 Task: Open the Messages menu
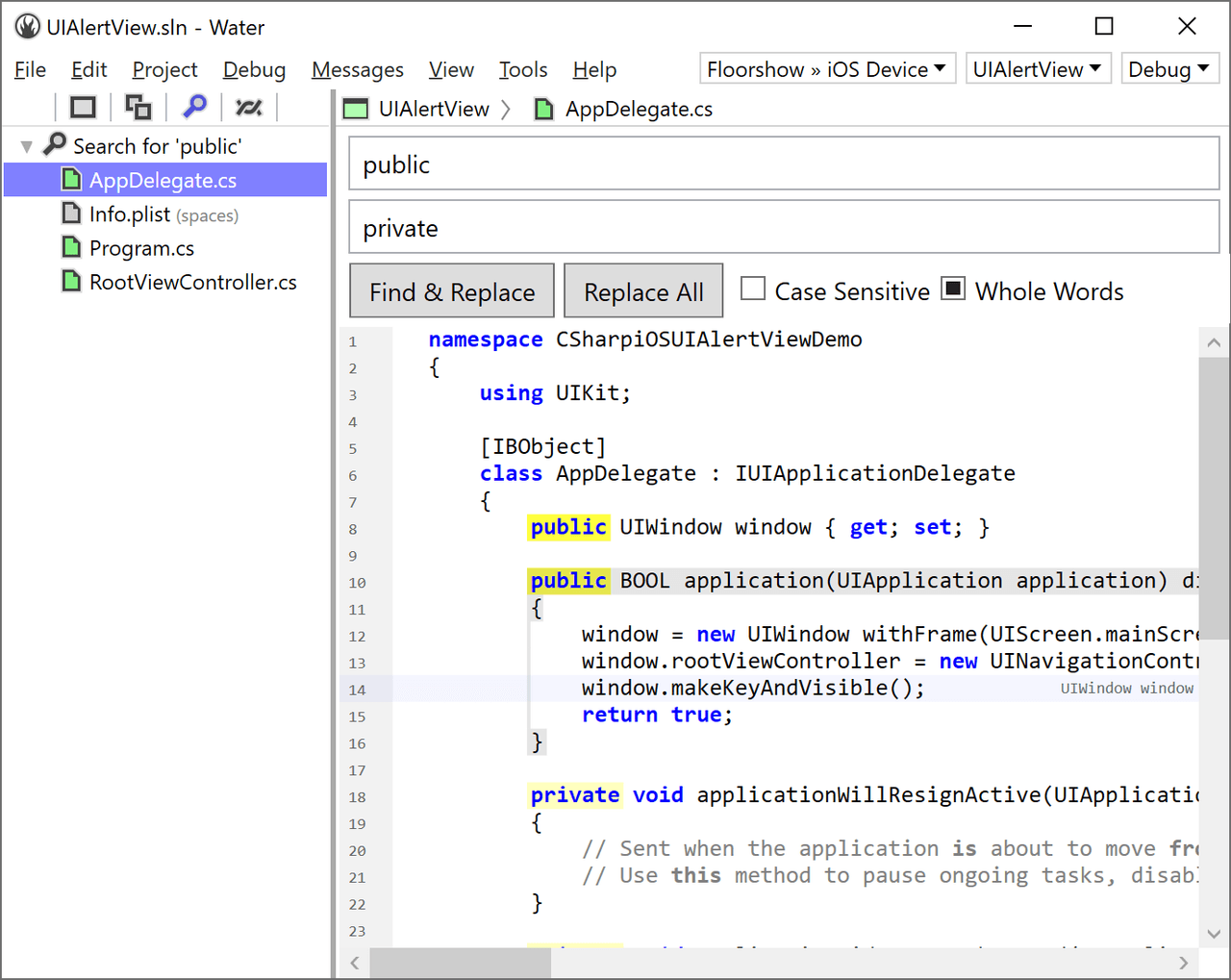point(358,70)
